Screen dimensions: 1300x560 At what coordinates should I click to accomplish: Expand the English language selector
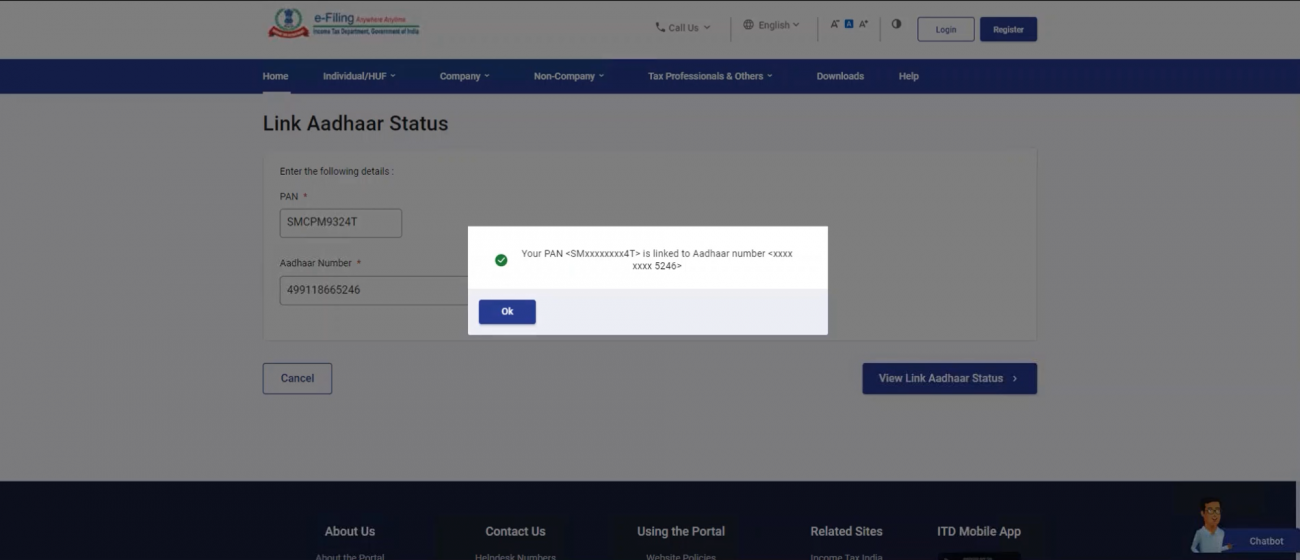(771, 25)
